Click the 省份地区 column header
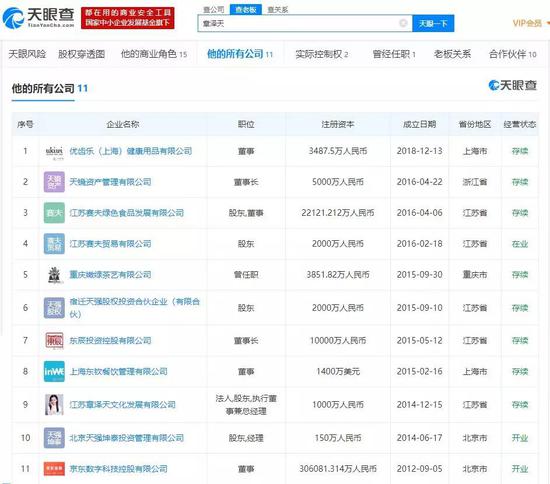 click(x=475, y=124)
